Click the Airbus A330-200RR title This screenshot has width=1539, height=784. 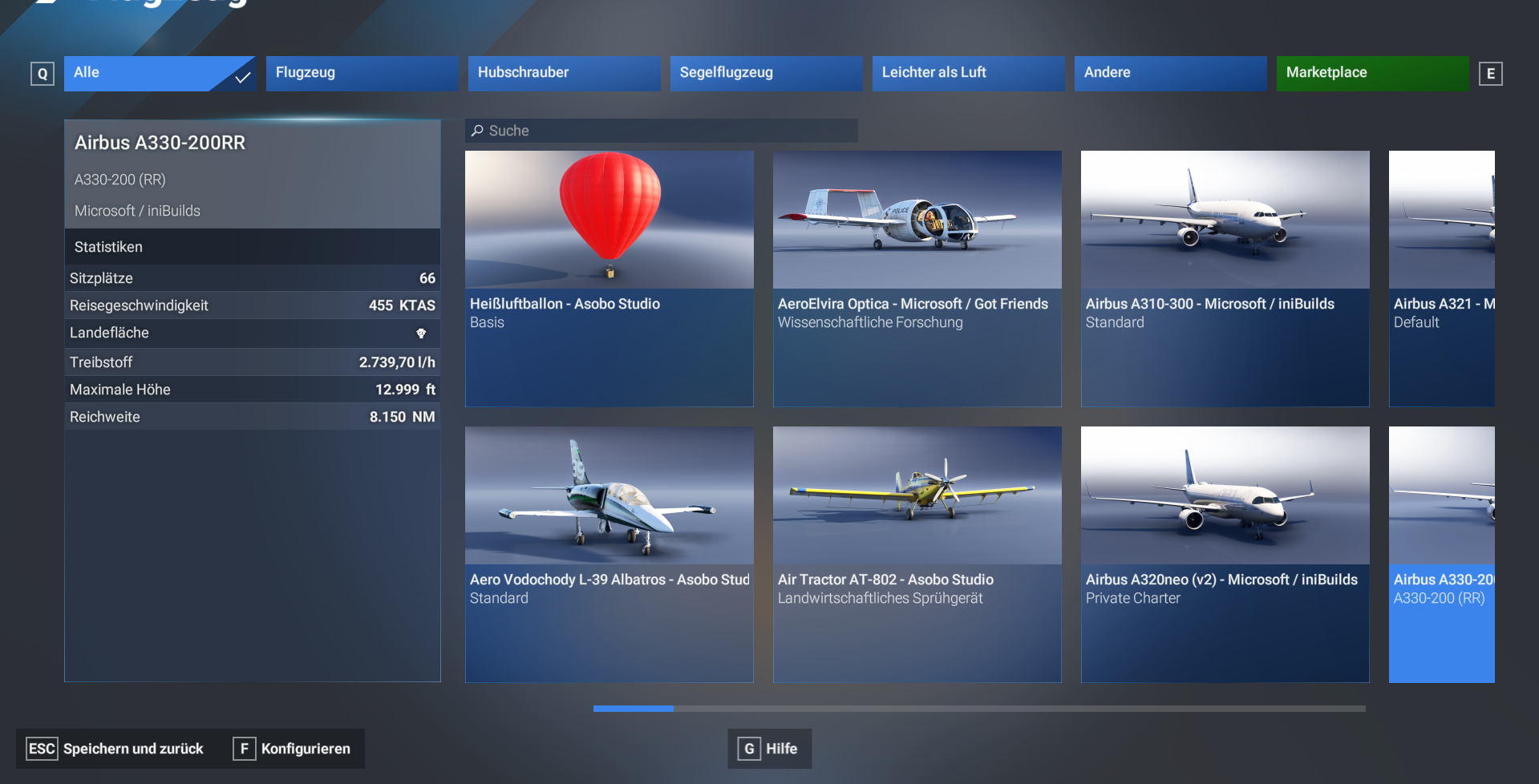160,143
